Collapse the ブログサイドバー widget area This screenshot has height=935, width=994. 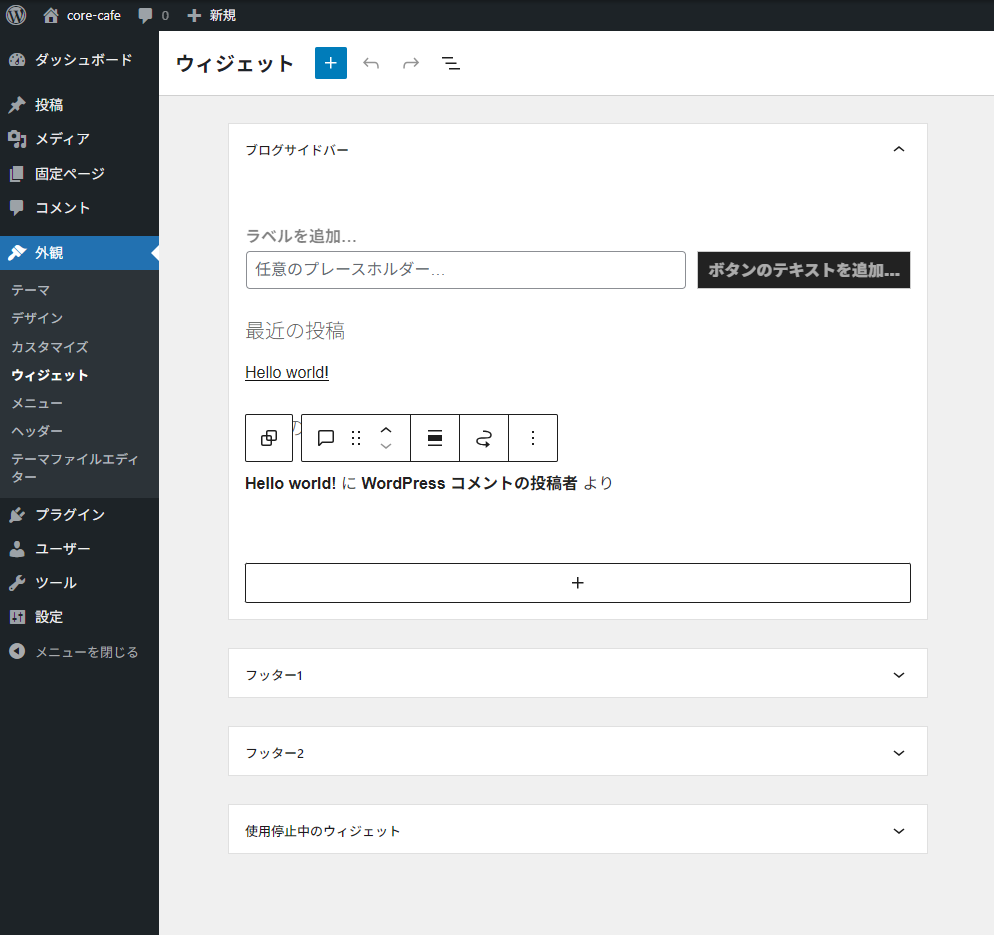pyautogui.click(x=898, y=150)
